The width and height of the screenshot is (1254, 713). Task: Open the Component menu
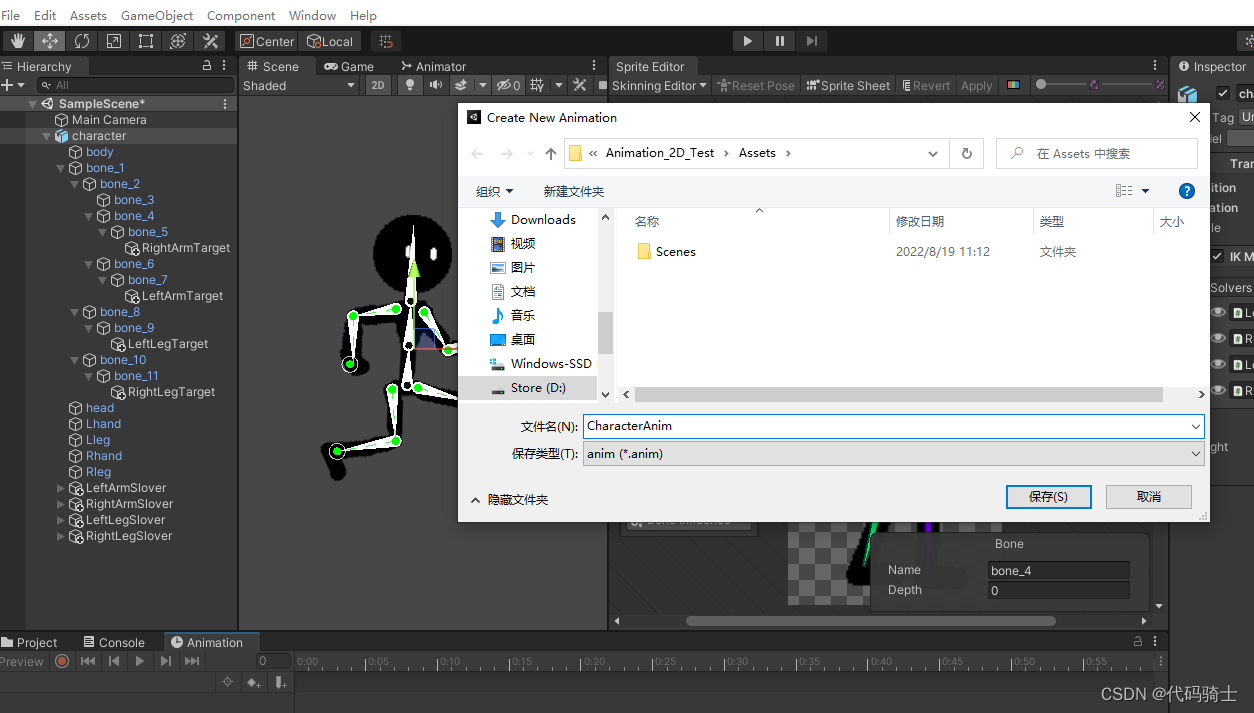[x=241, y=16]
